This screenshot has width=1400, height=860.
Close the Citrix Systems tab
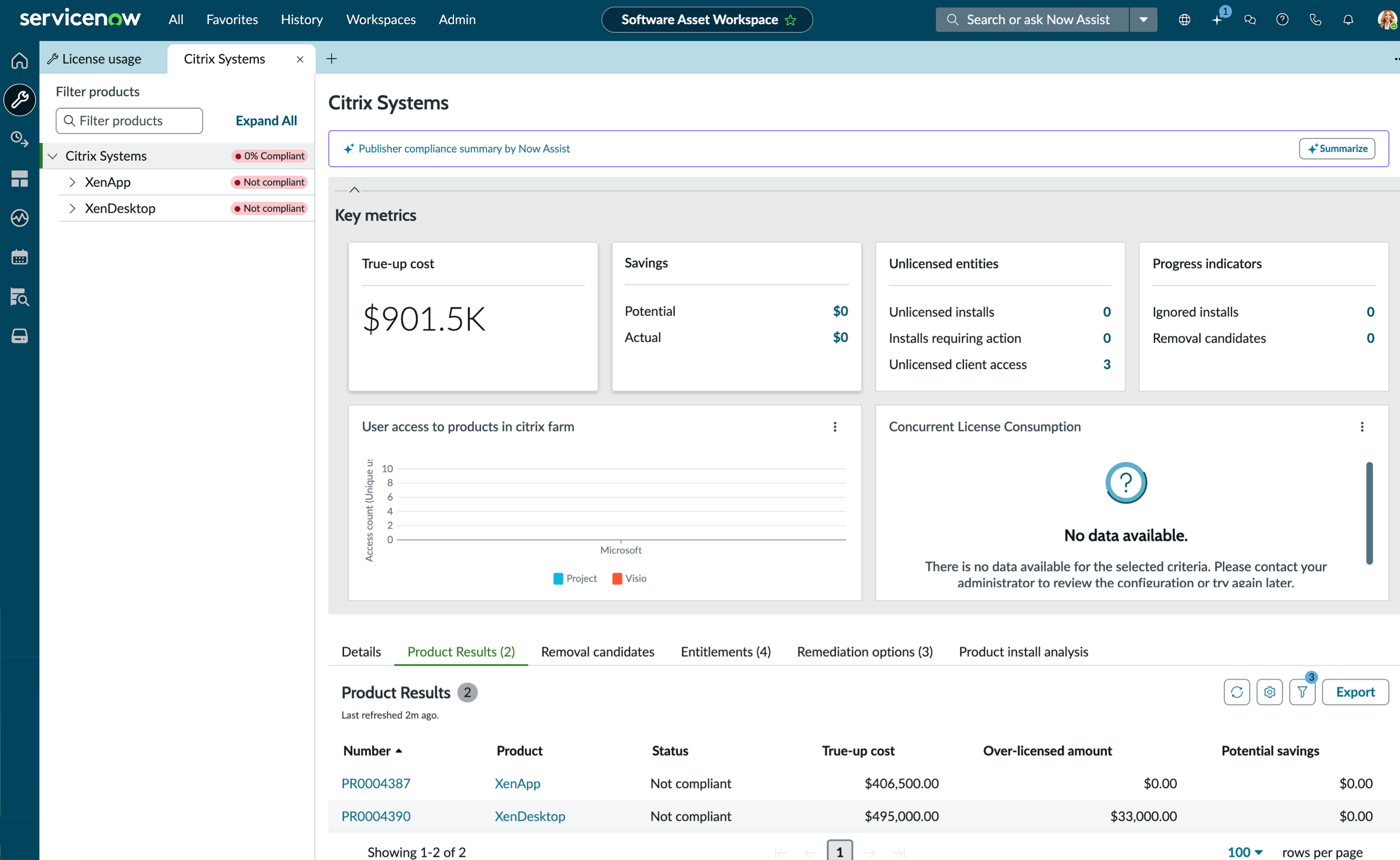pos(300,59)
